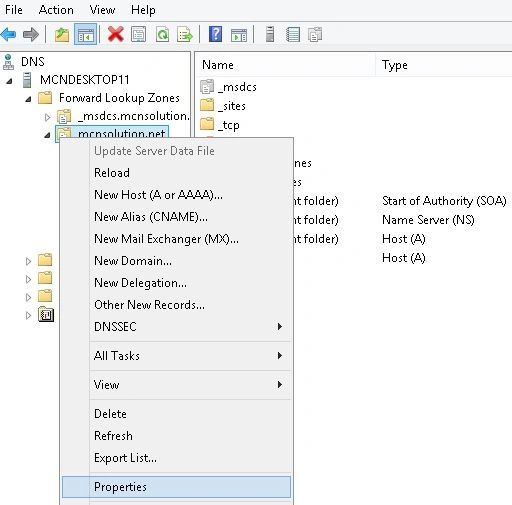Select New Alias (CNAME)...
512x505 pixels.
(176, 217)
